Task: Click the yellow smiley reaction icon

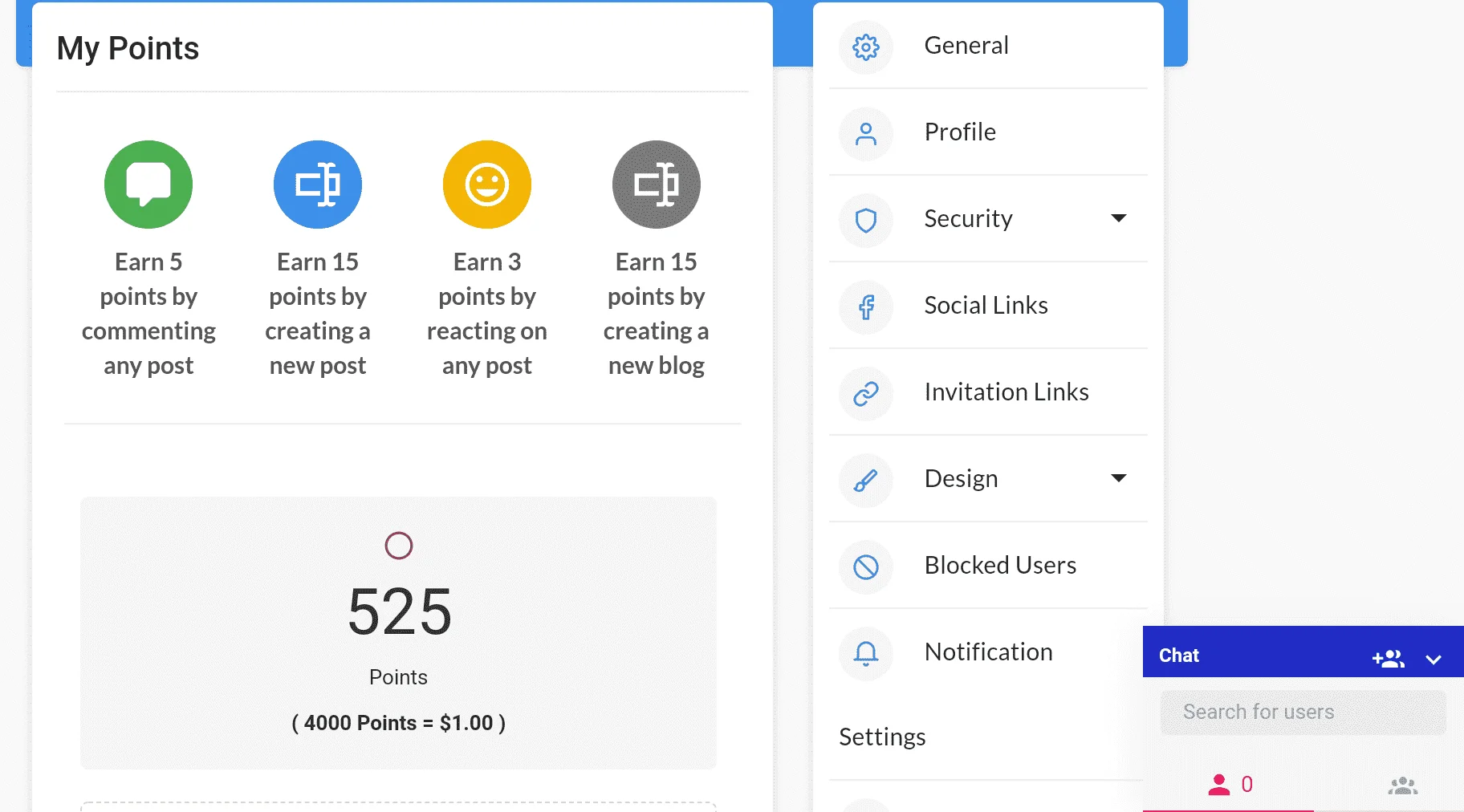Action: (487, 185)
